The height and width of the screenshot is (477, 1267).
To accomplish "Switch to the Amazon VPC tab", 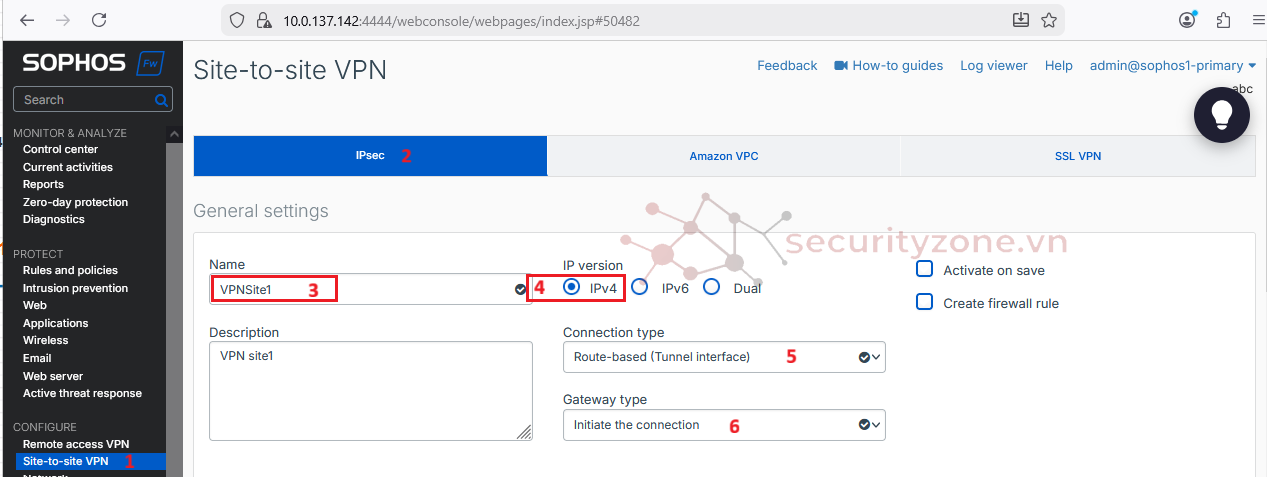I will coord(724,156).
